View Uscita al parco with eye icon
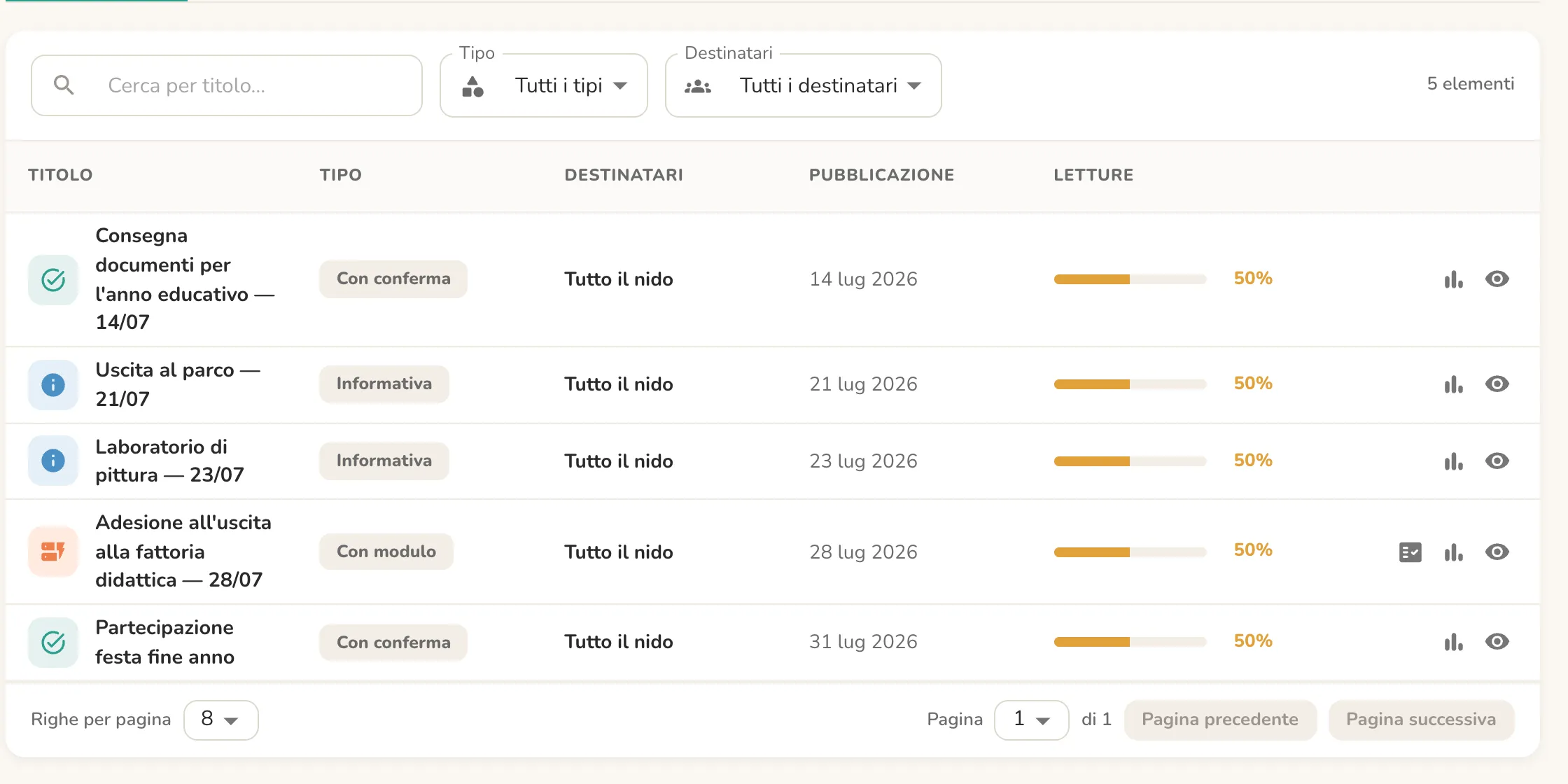This screenshot has height=784, width=1568. click(x=1497, y=384)
